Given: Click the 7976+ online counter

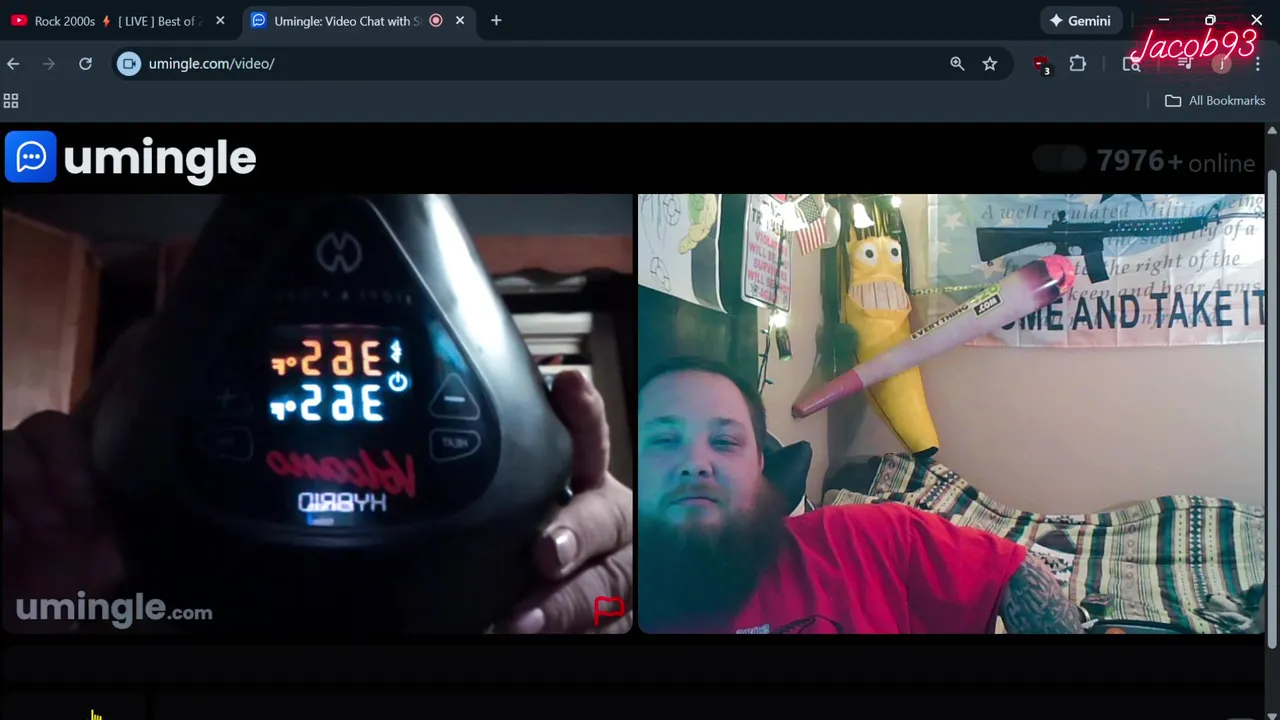Looking at the screenshot, I should point(1176,161).
